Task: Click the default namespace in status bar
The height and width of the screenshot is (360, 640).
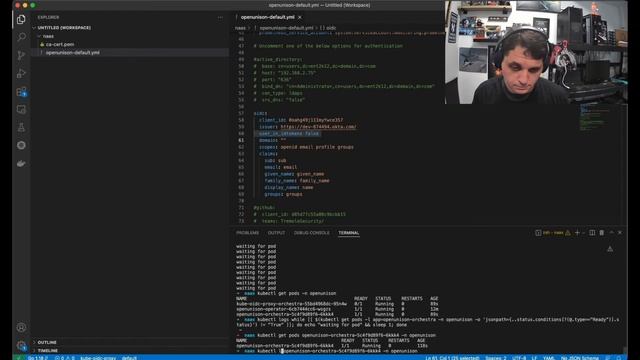Action: click(129, 358)
